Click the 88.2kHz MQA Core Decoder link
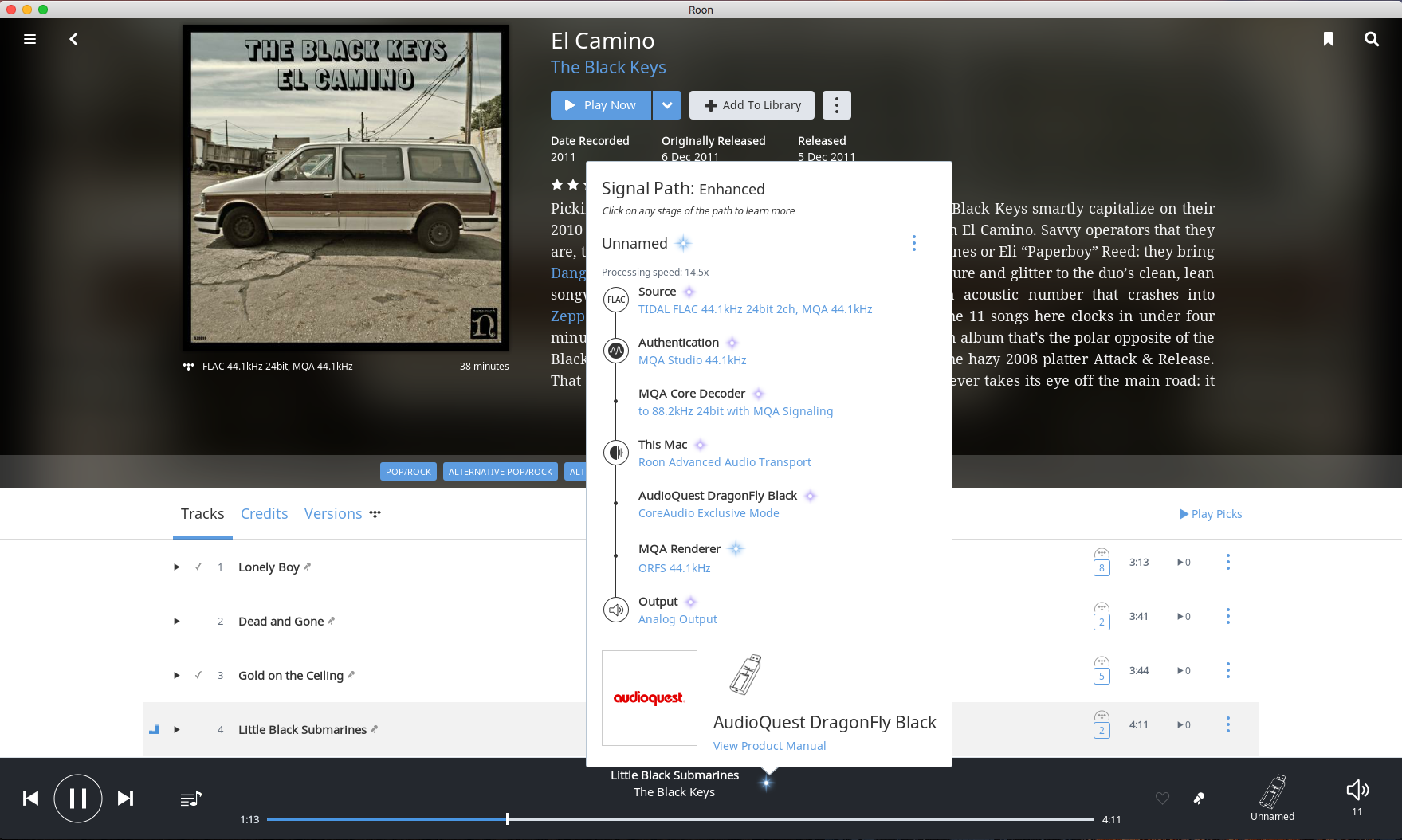This screenshot has height=840, width=1402. pyautogui.click(x=736, y=411)
